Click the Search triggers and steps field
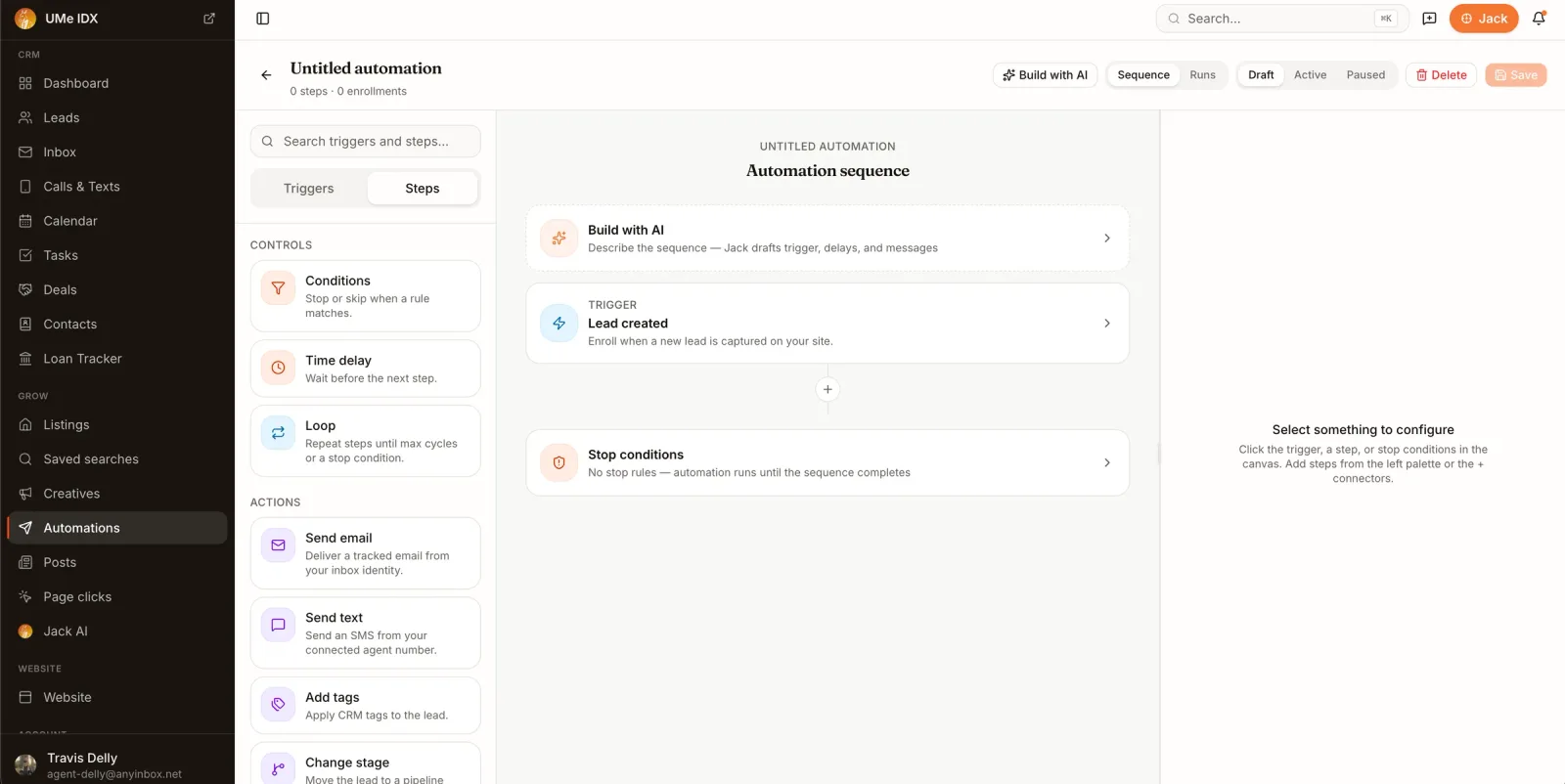 click(x=366, y=142)
